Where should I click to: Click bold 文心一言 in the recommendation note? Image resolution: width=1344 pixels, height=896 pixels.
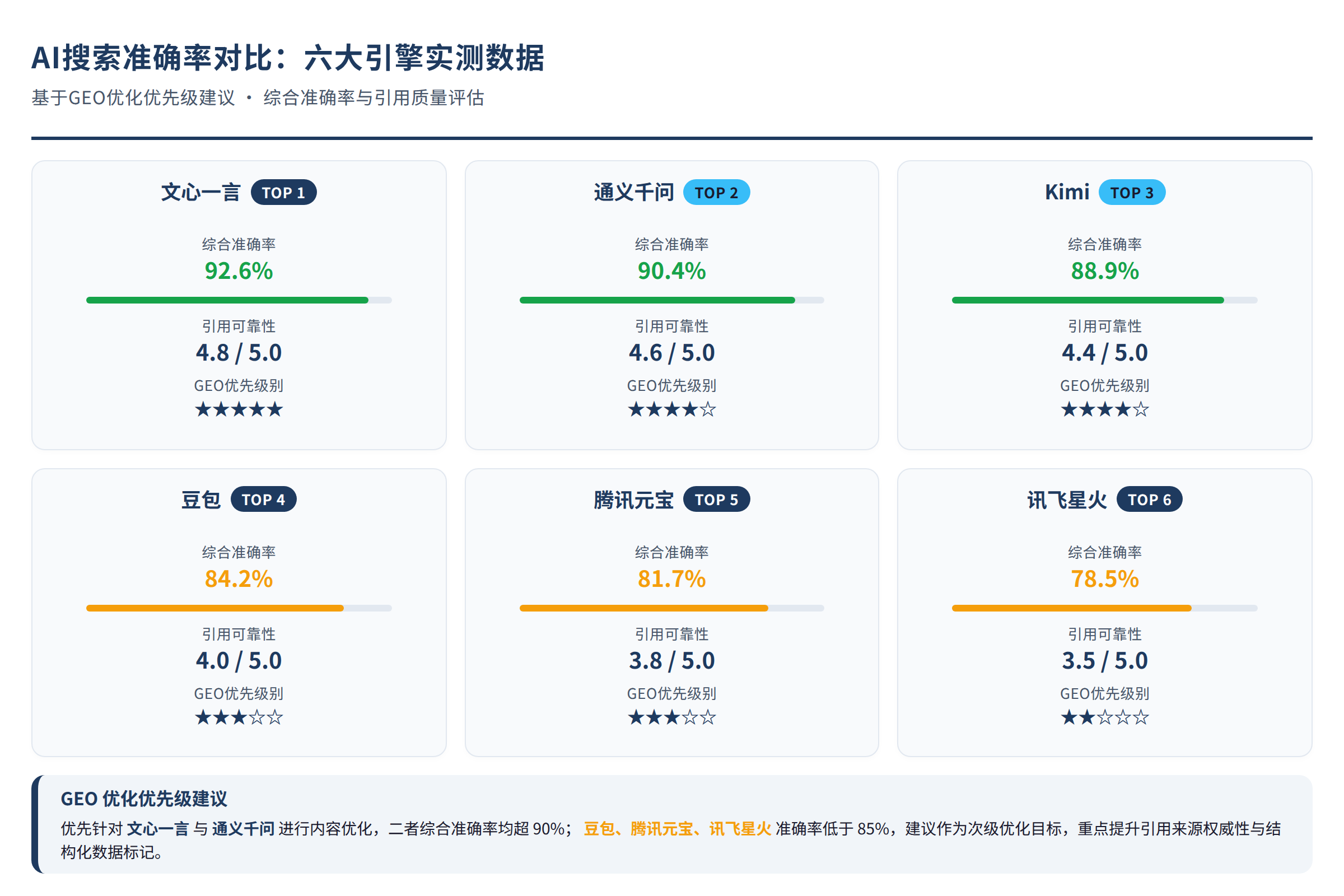[158, 829]
